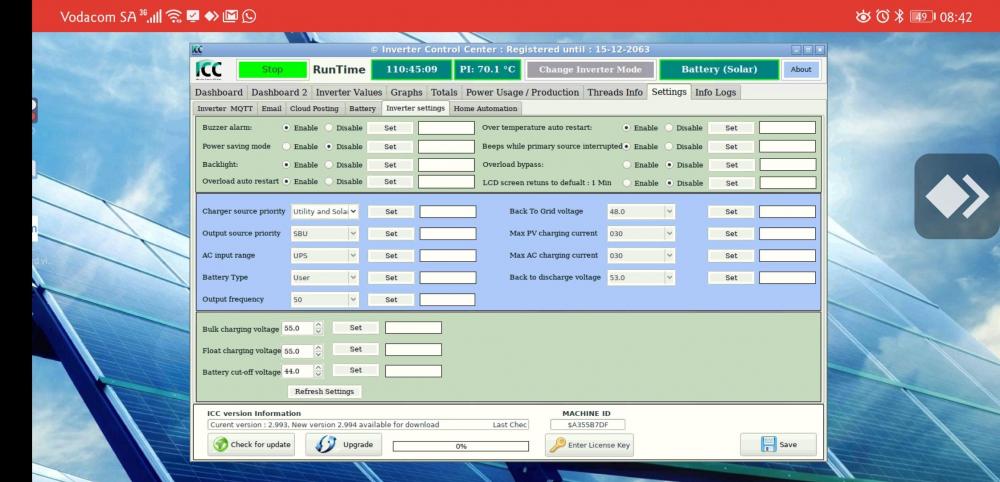The image size is (1000, 482).
Task: Tap the floating double-arrow remote overlay icon
Action: pyautogui.click(x=957, y=196)
